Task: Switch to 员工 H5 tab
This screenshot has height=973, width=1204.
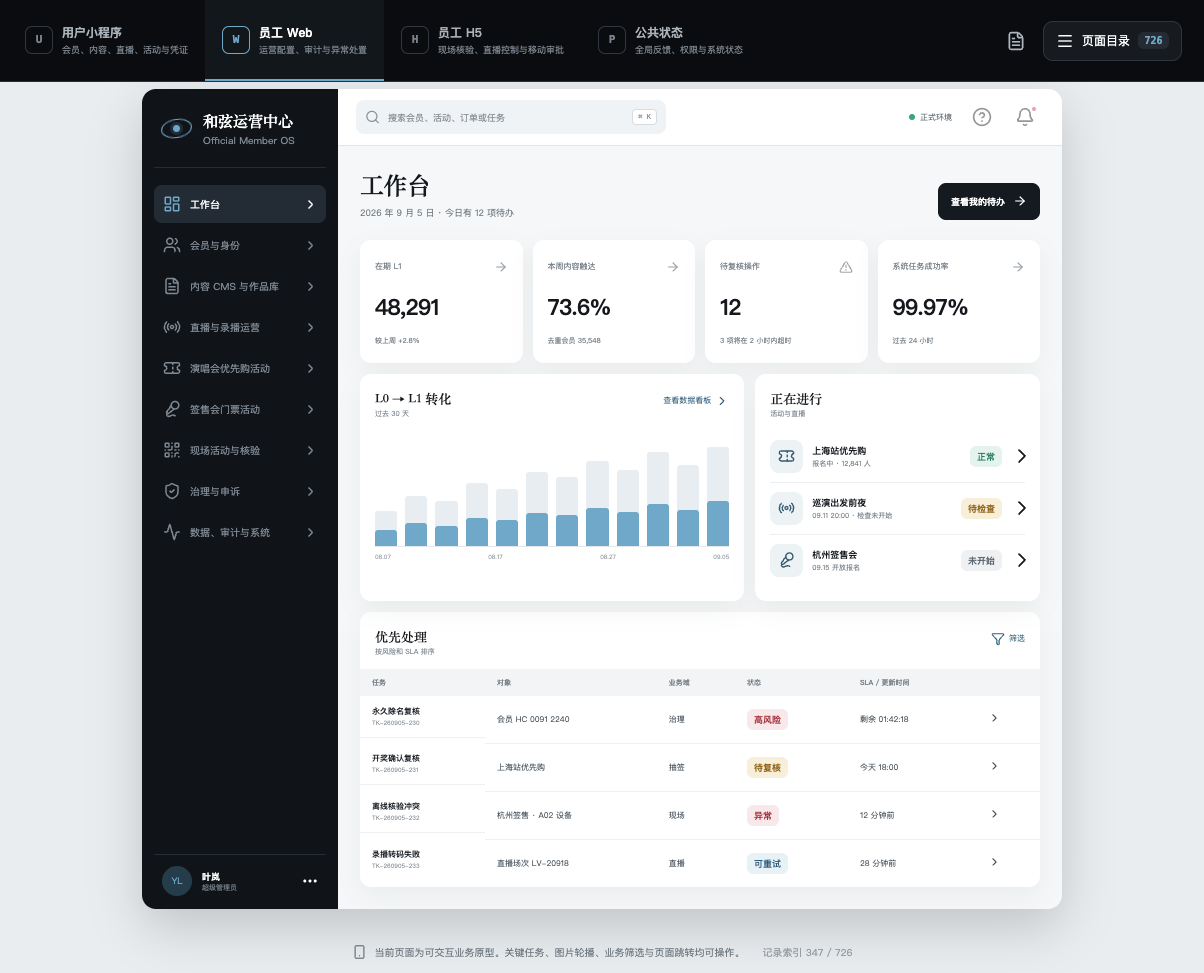Action: (x=482, y=40)
